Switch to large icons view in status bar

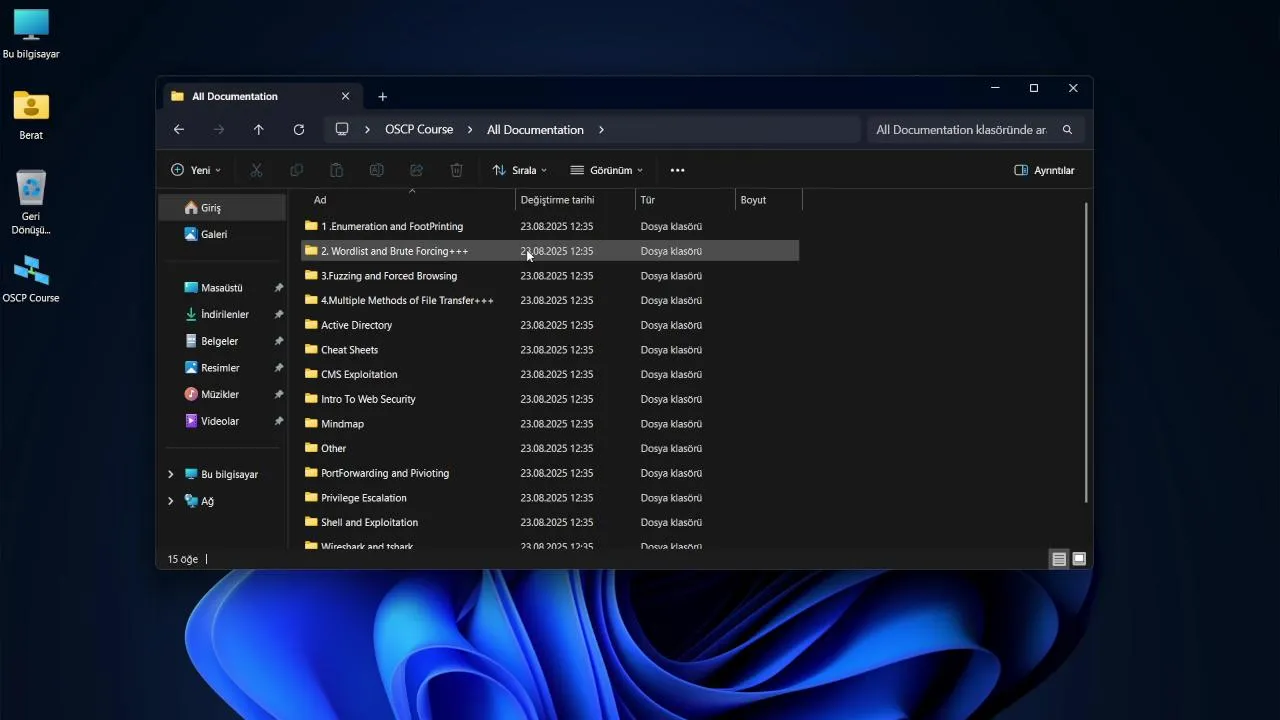pos(1079,559)
